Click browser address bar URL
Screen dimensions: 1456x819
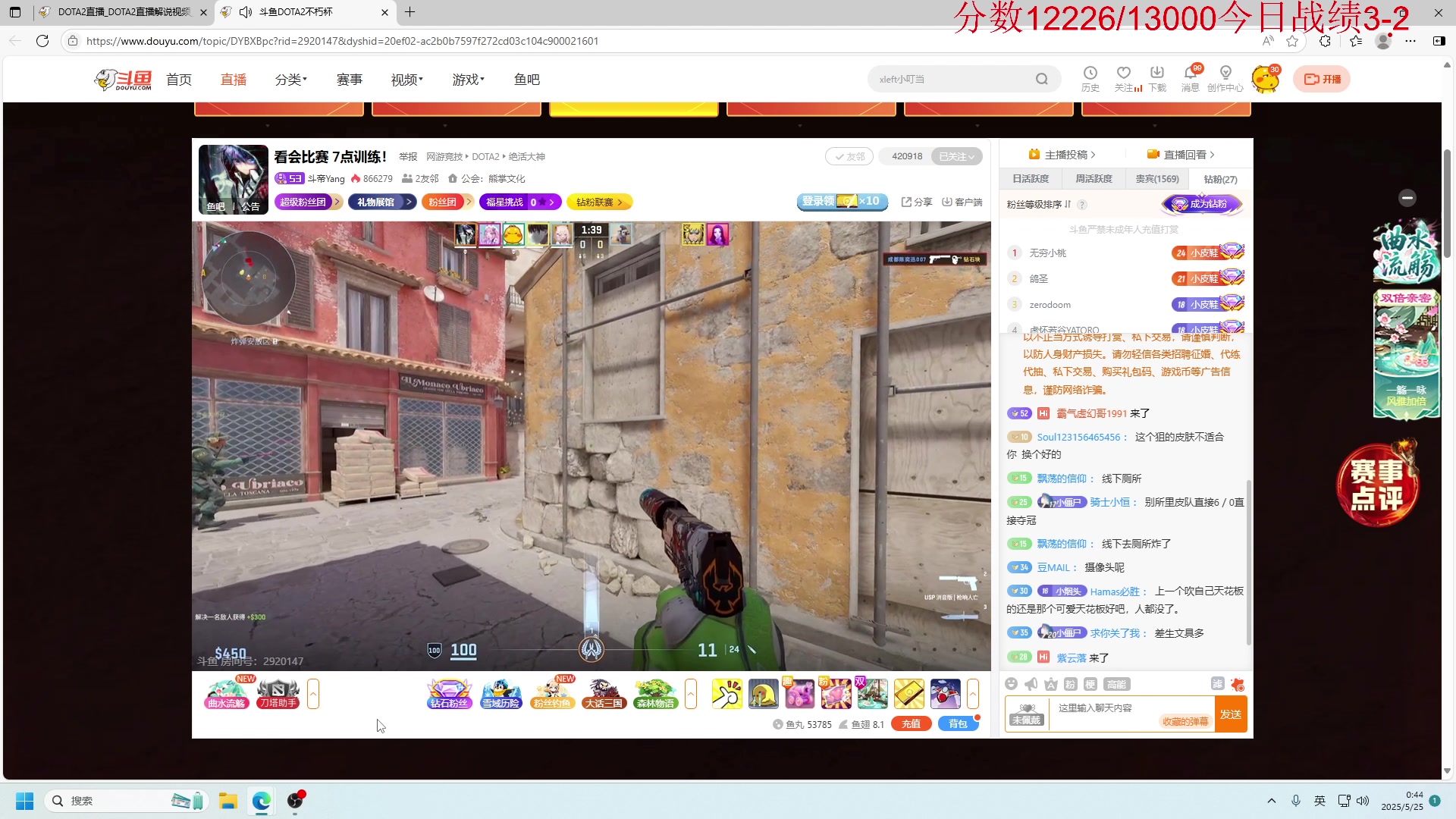342,41
